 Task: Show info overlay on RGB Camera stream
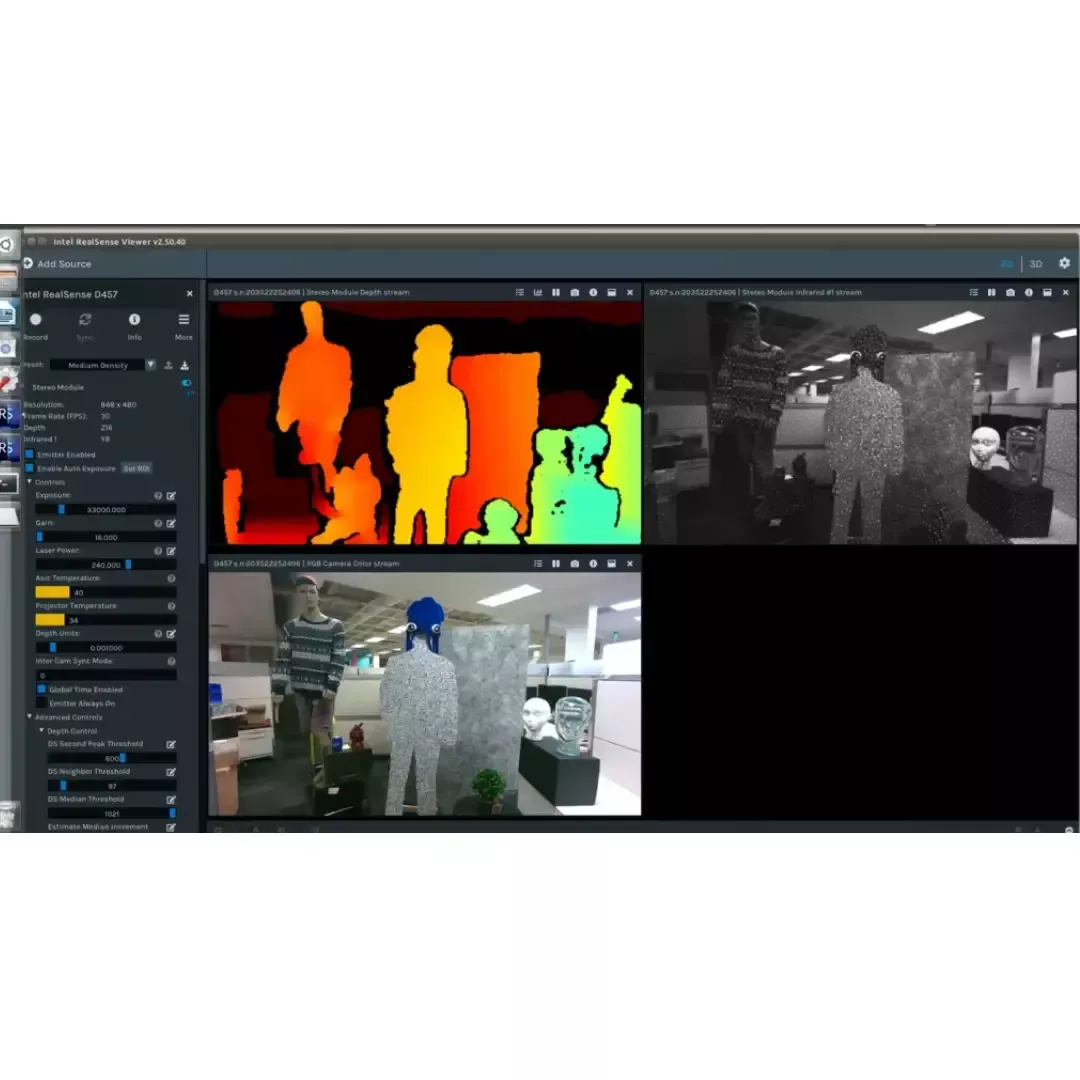(x=593, y=563)
